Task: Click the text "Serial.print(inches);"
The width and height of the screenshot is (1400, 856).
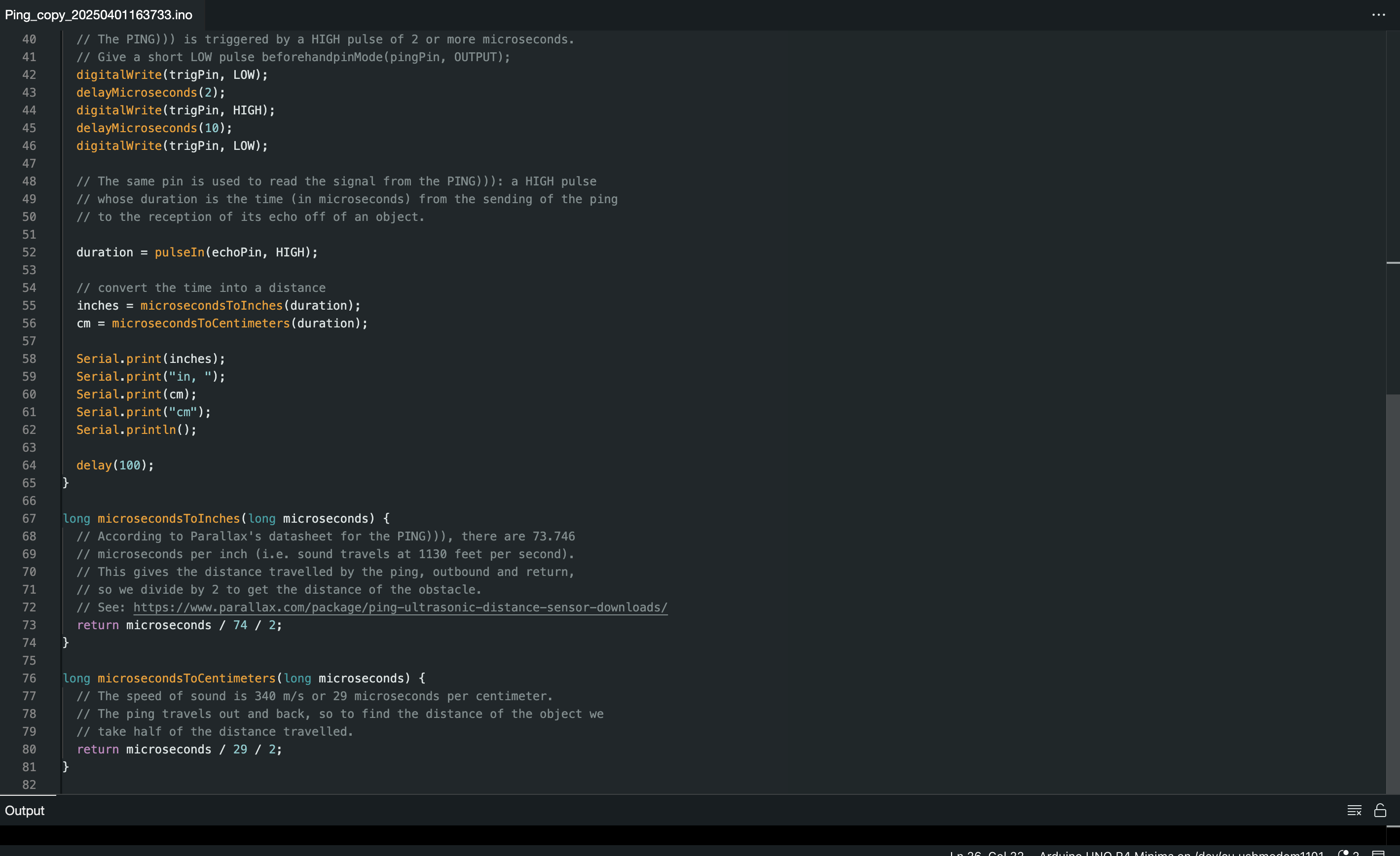Action: pos(151,359)
